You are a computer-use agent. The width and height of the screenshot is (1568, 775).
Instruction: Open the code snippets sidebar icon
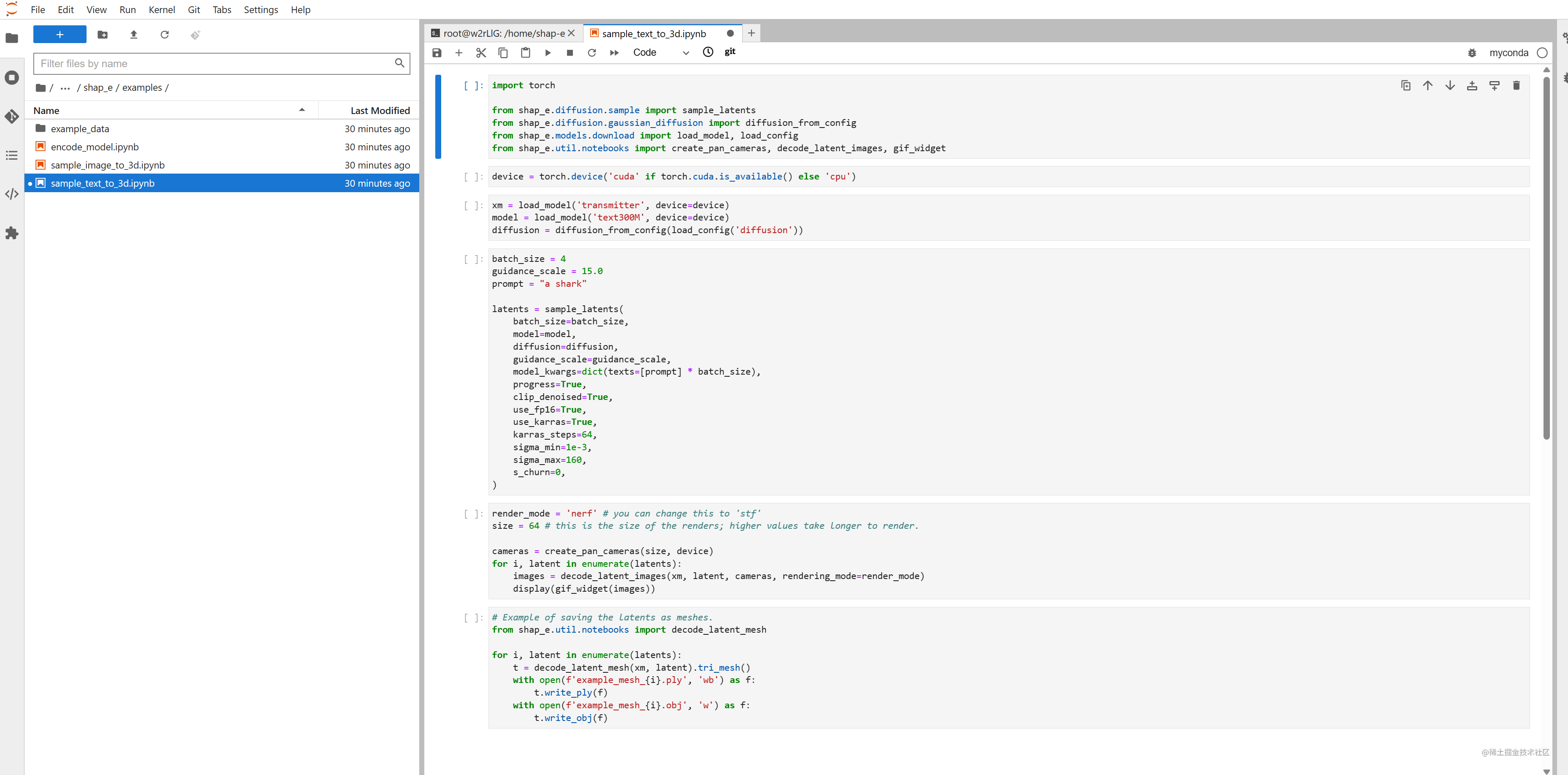pyautogui.click(x=11, y=194)
